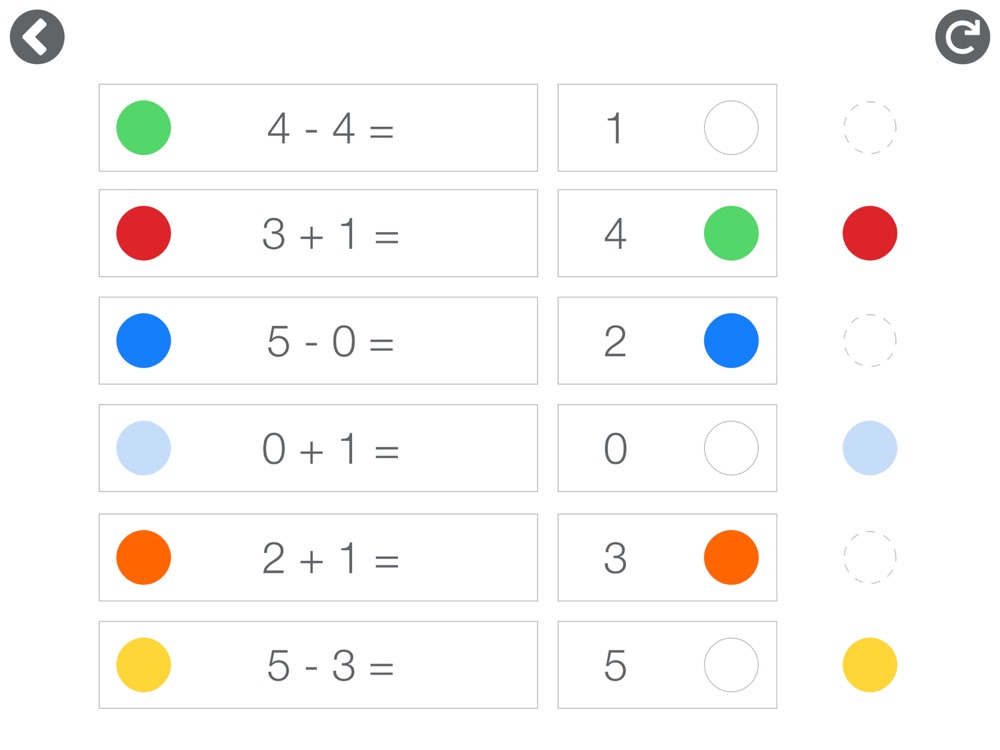Grab the spare red dot on right
The height and width of the screenshot is (750, 1000).
870,233
